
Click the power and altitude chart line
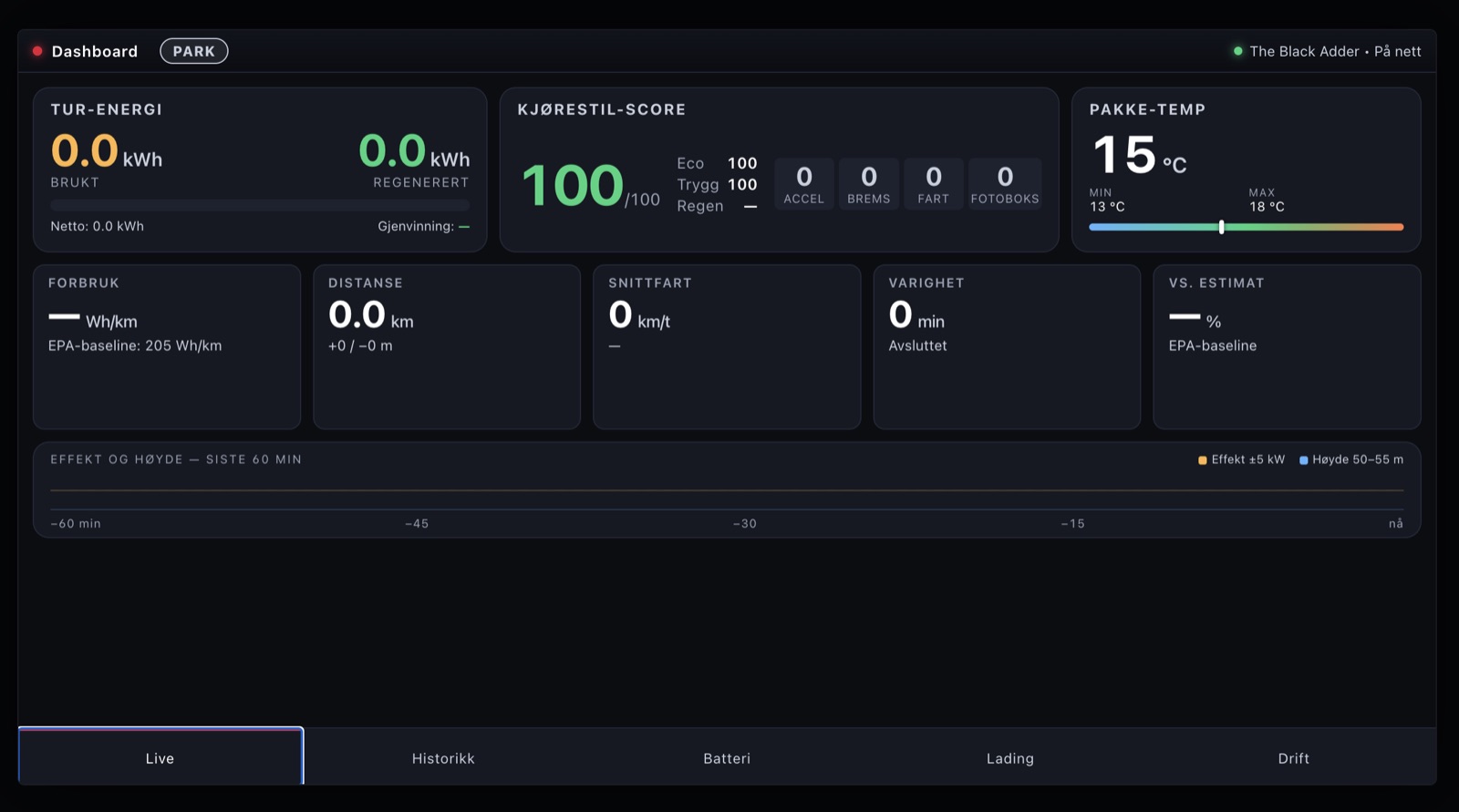coord(727,490)
